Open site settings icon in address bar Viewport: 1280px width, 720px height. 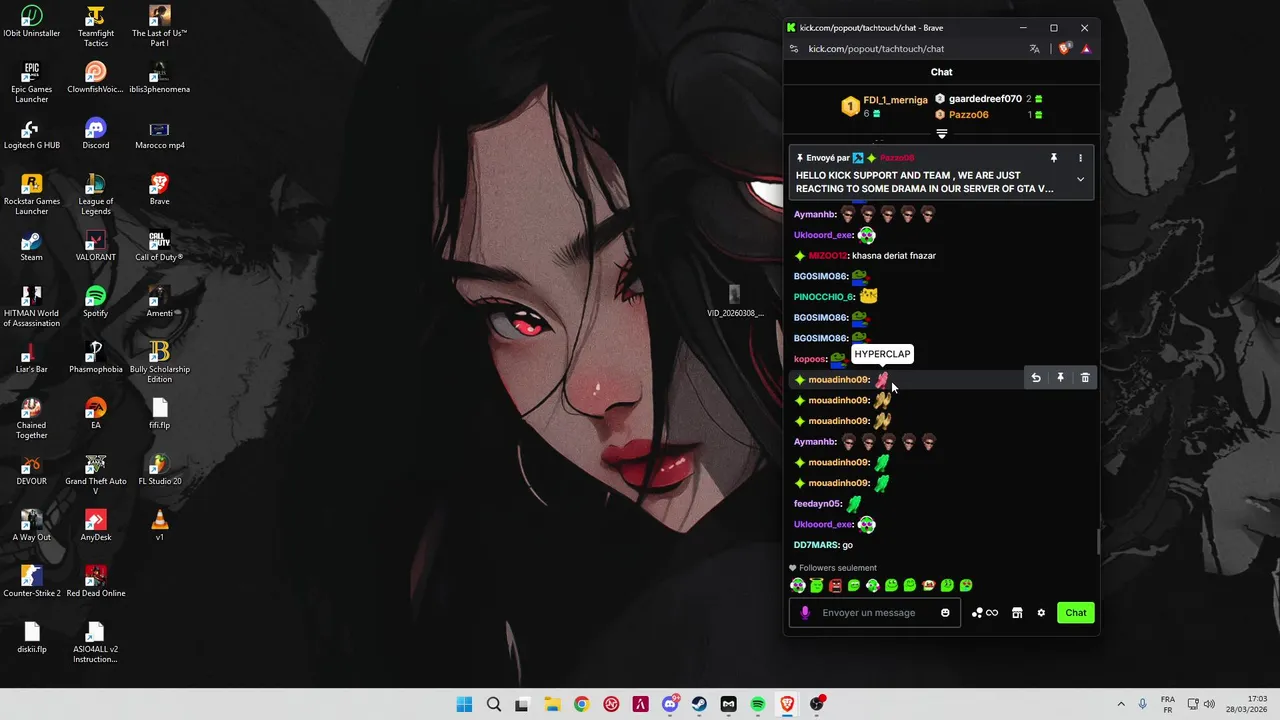tap(794, 49)
